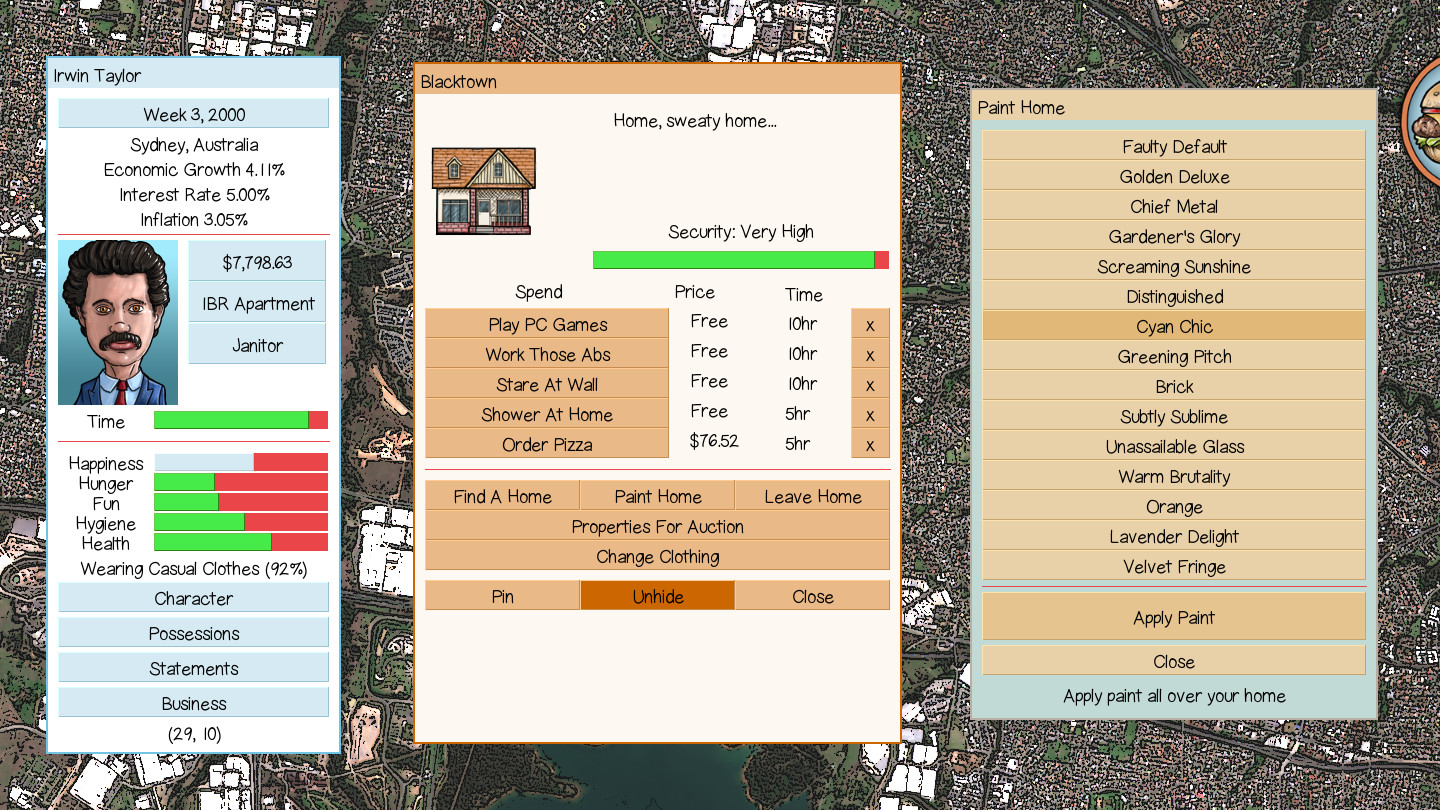The height and width of the screenshot is (810, 1440).
Task: Remove the Work Those Abs activity
Action: coord(870,353)
